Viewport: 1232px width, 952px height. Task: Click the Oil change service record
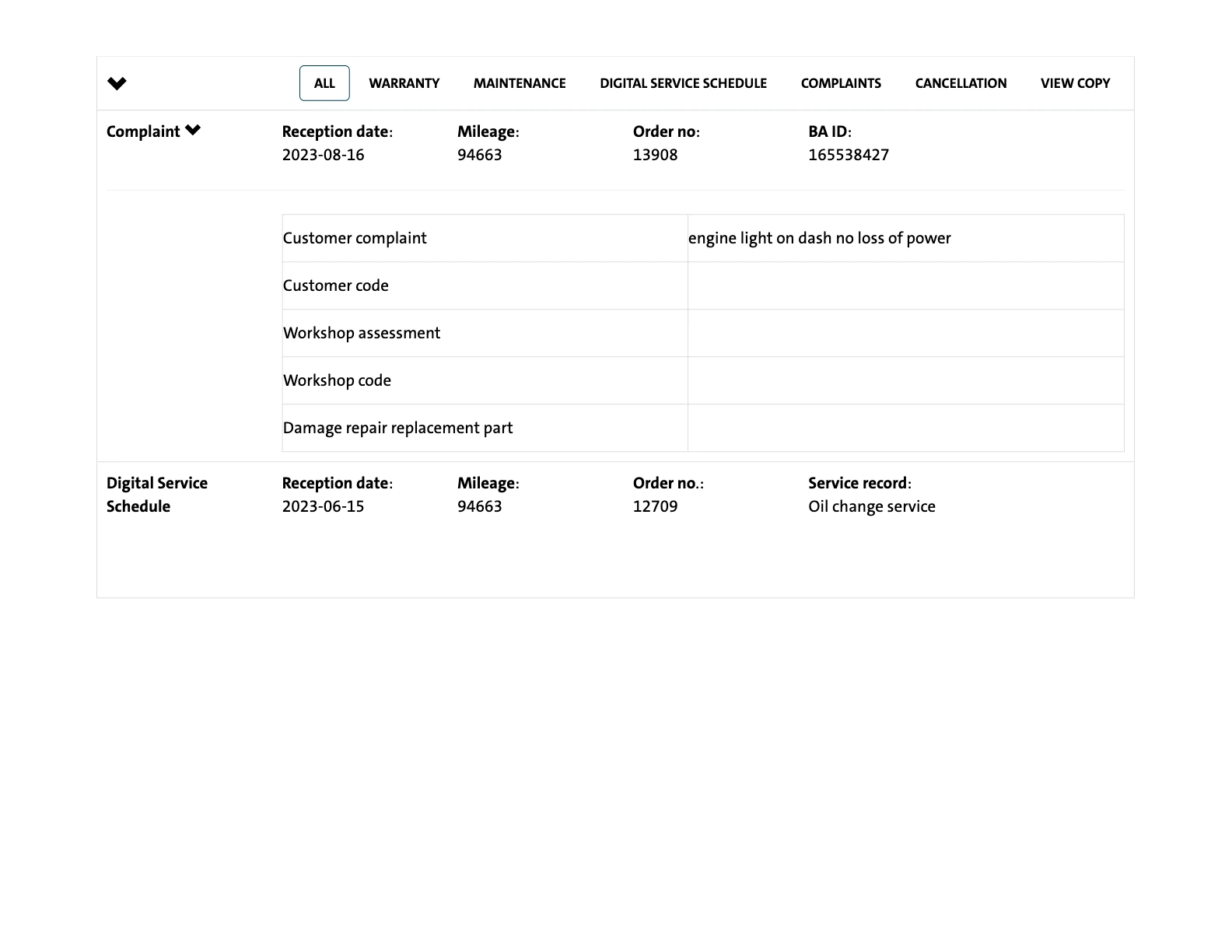click(x=871, y=506)
